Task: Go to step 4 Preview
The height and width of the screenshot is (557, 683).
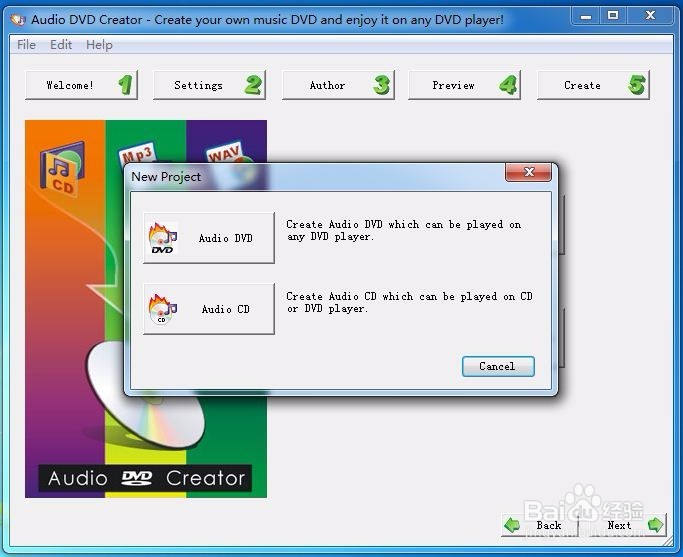Action: [464, 85]
